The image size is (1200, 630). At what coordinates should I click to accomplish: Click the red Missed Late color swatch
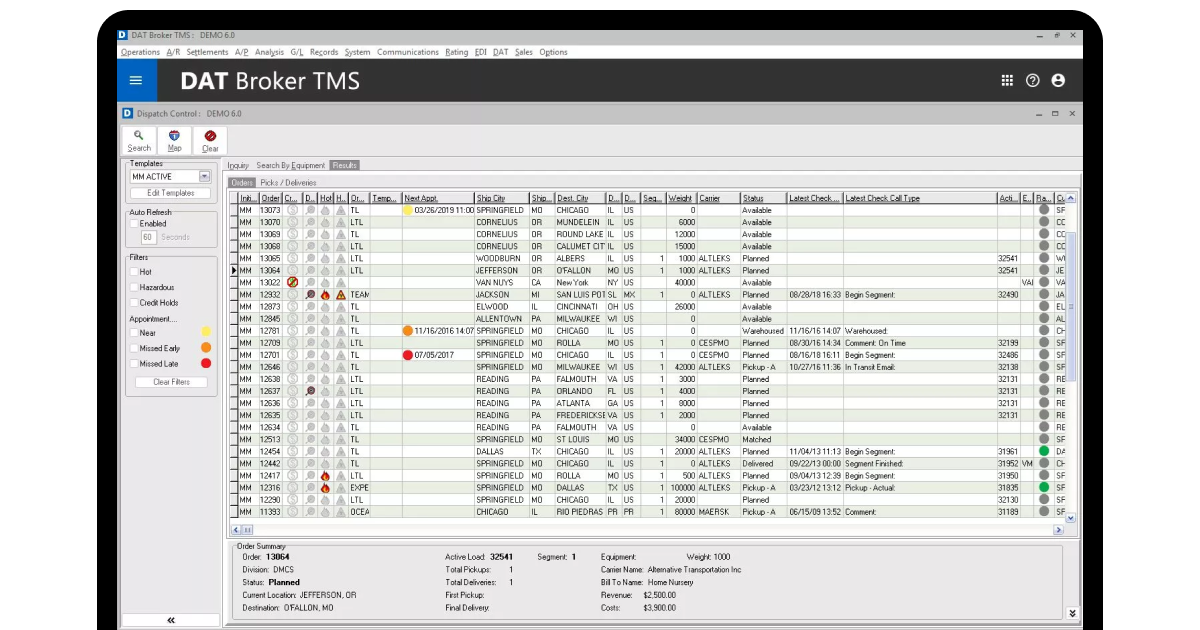click(x=206, y=363)
